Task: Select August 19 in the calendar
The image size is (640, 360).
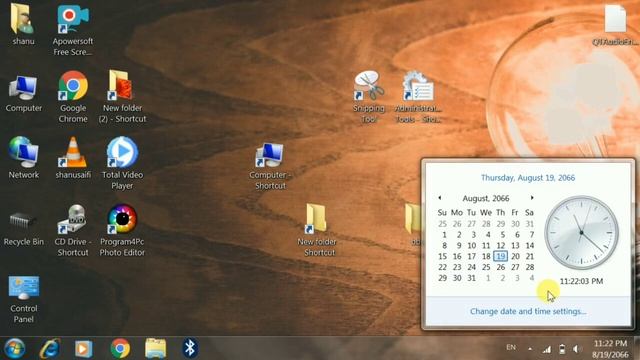Action: (x=500, y=256)
